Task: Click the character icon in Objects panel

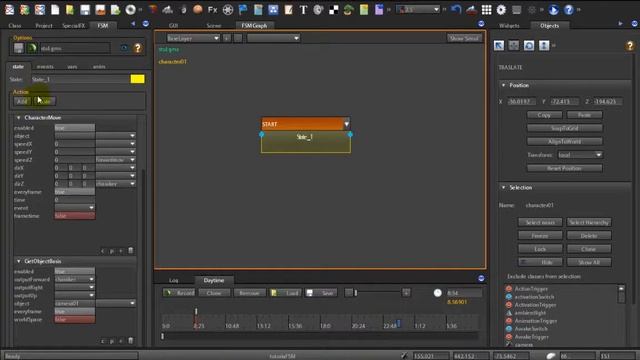Action: coord(544,45)
